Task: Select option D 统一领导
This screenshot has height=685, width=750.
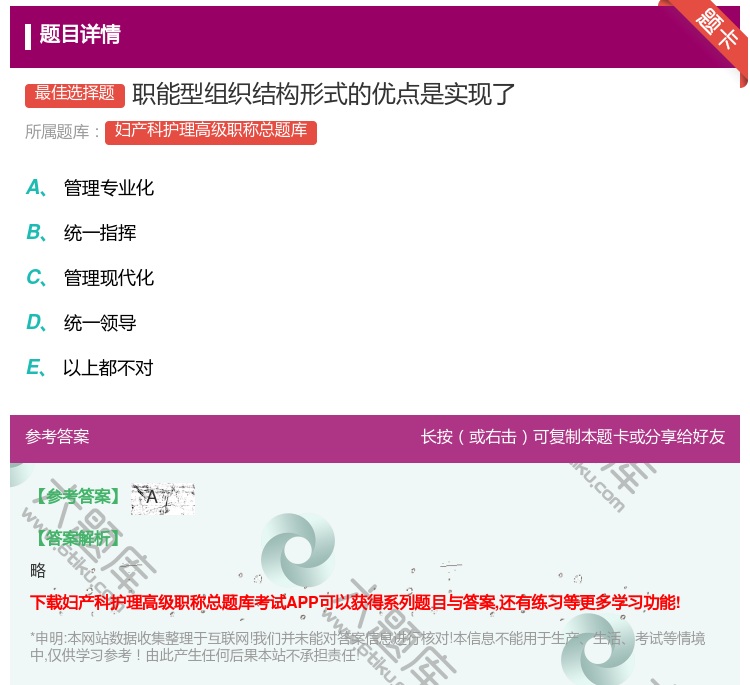Action: point(81,323)
